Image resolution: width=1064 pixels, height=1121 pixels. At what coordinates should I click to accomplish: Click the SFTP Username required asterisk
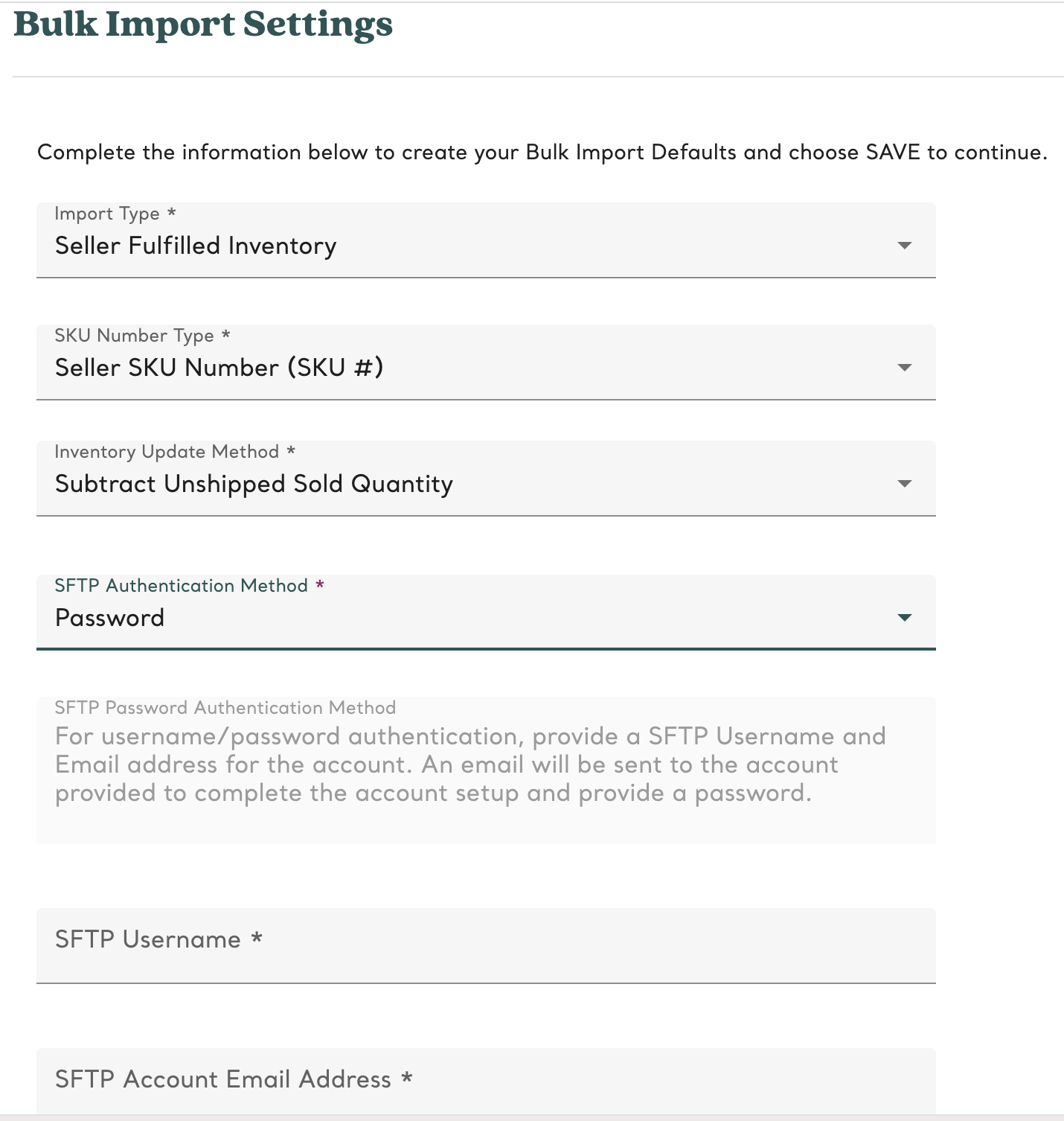click(x=257, y=939)
